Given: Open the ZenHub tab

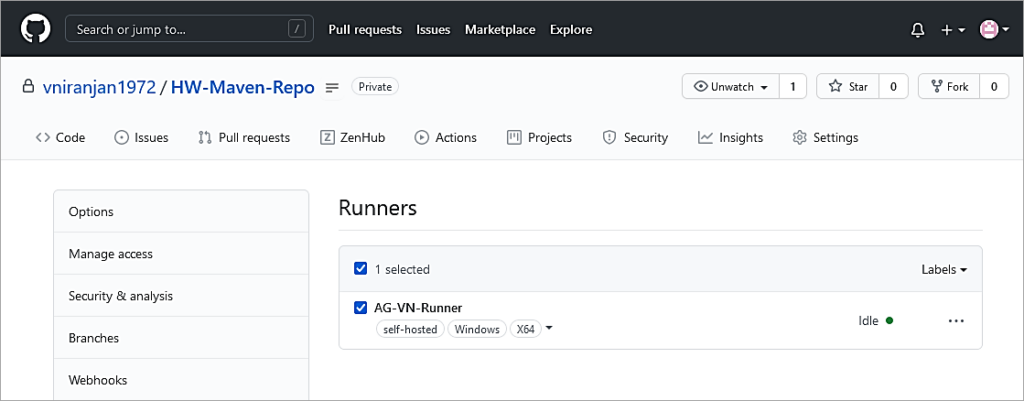Looking at the screenshot, I should 353,138.
